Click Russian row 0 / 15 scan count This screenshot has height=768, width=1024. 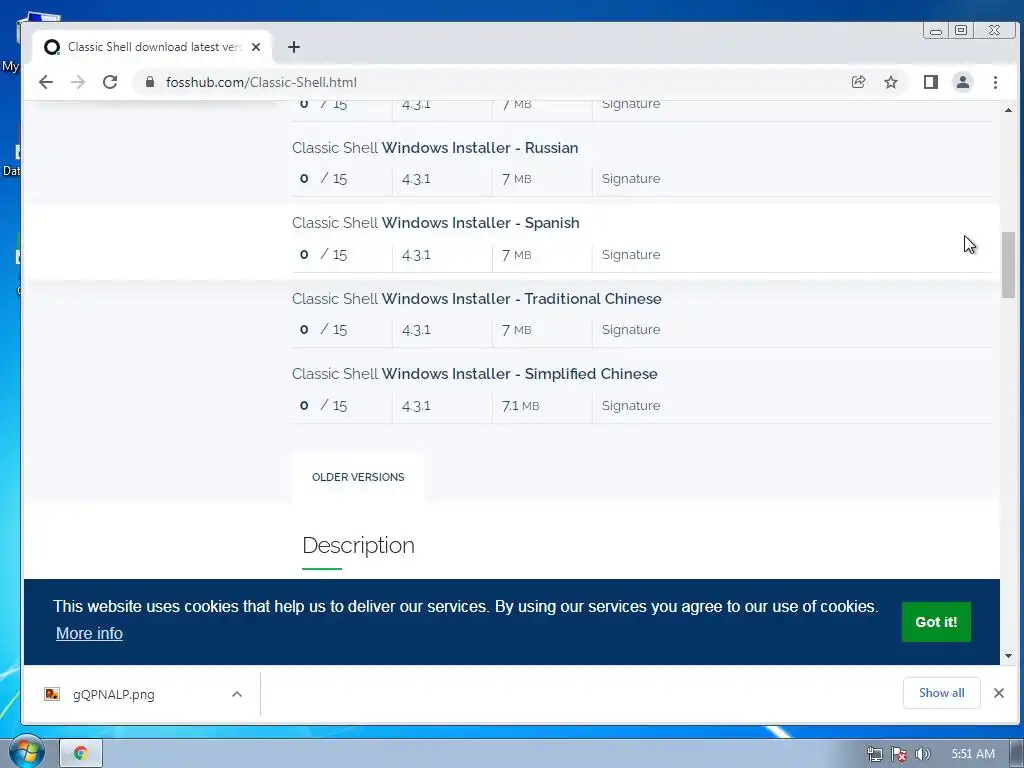coord(323,179)
